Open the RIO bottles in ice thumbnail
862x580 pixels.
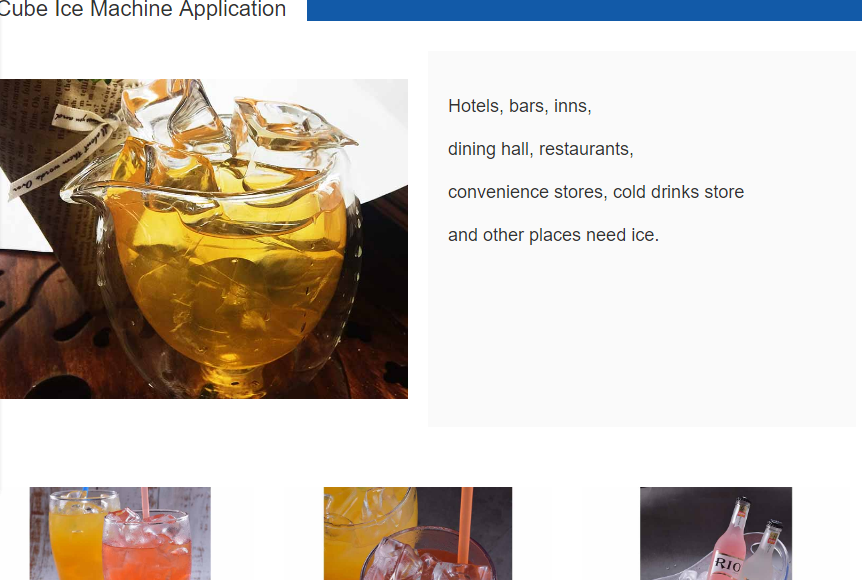(x=716, y=533)
